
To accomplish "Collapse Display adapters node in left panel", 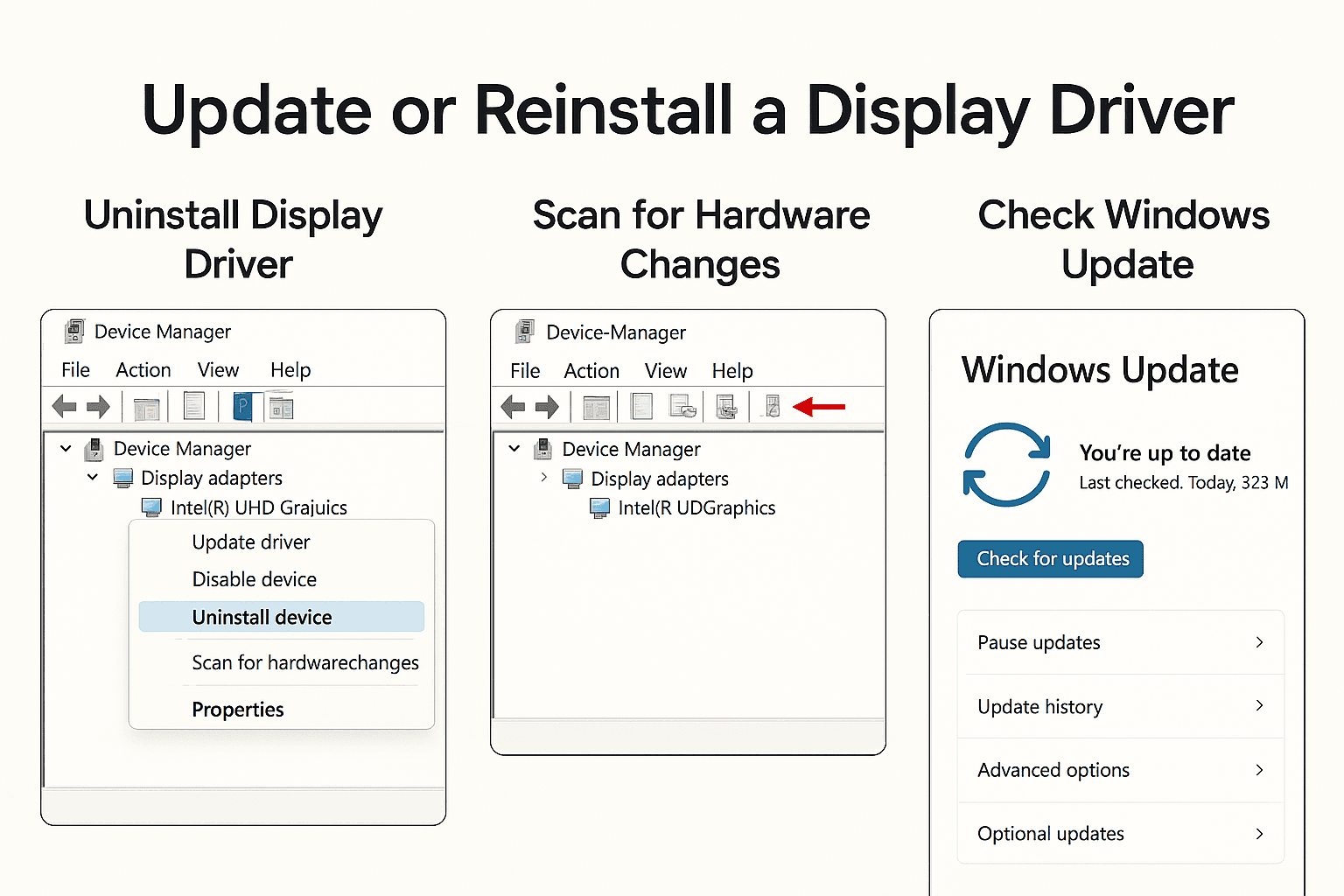I will pos(93,477).
